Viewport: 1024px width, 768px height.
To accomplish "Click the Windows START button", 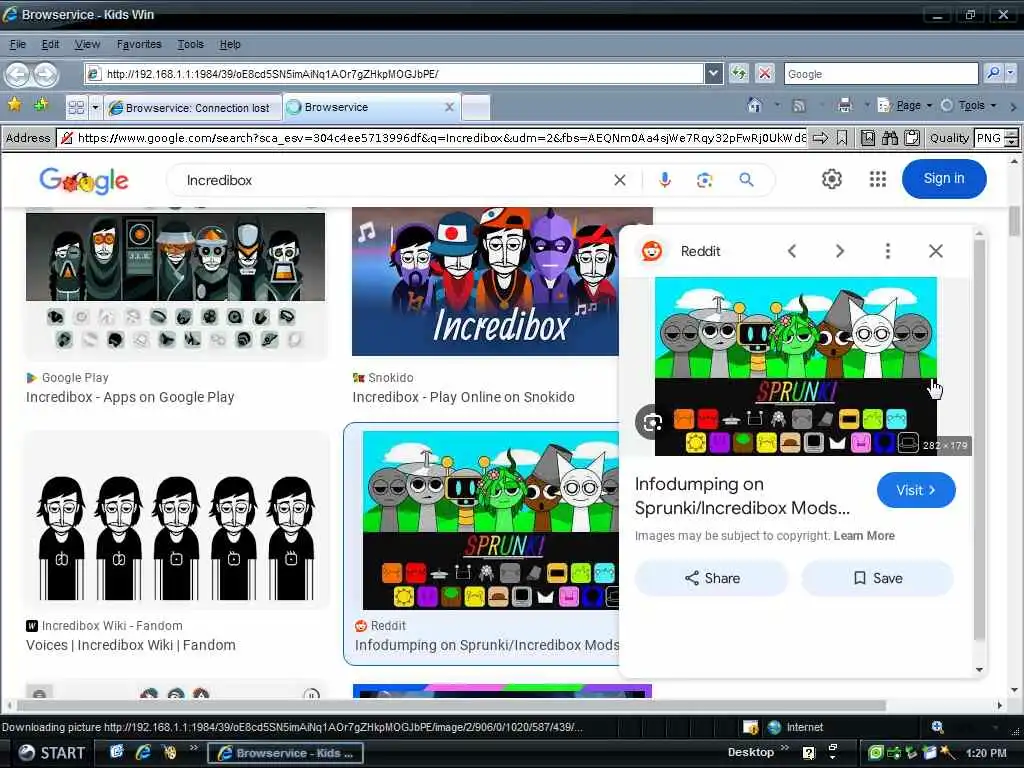I will [52, 753].
